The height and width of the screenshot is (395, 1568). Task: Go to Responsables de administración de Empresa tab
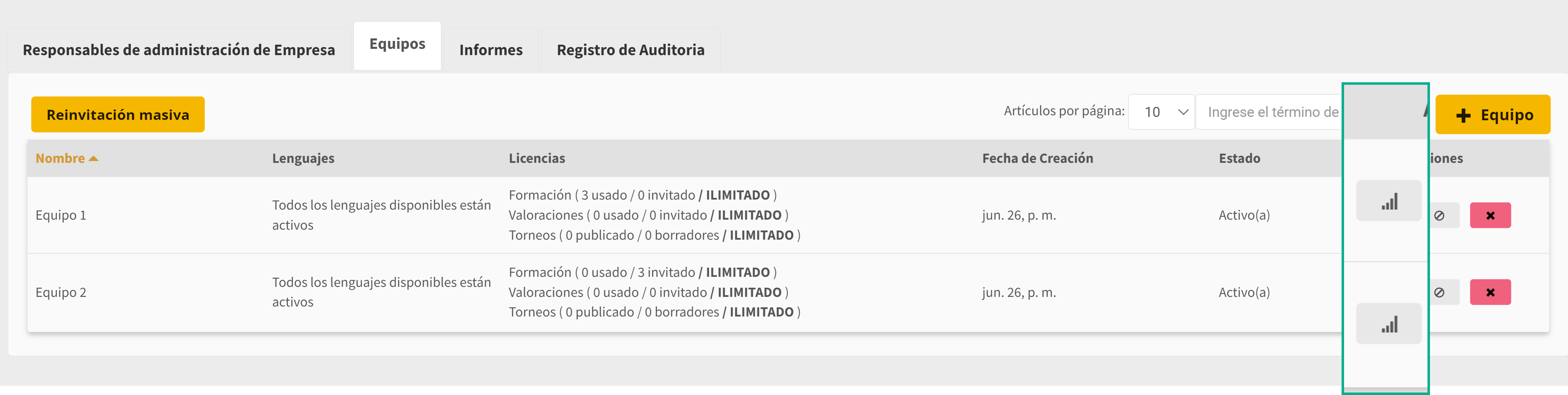tap(179, 50)
